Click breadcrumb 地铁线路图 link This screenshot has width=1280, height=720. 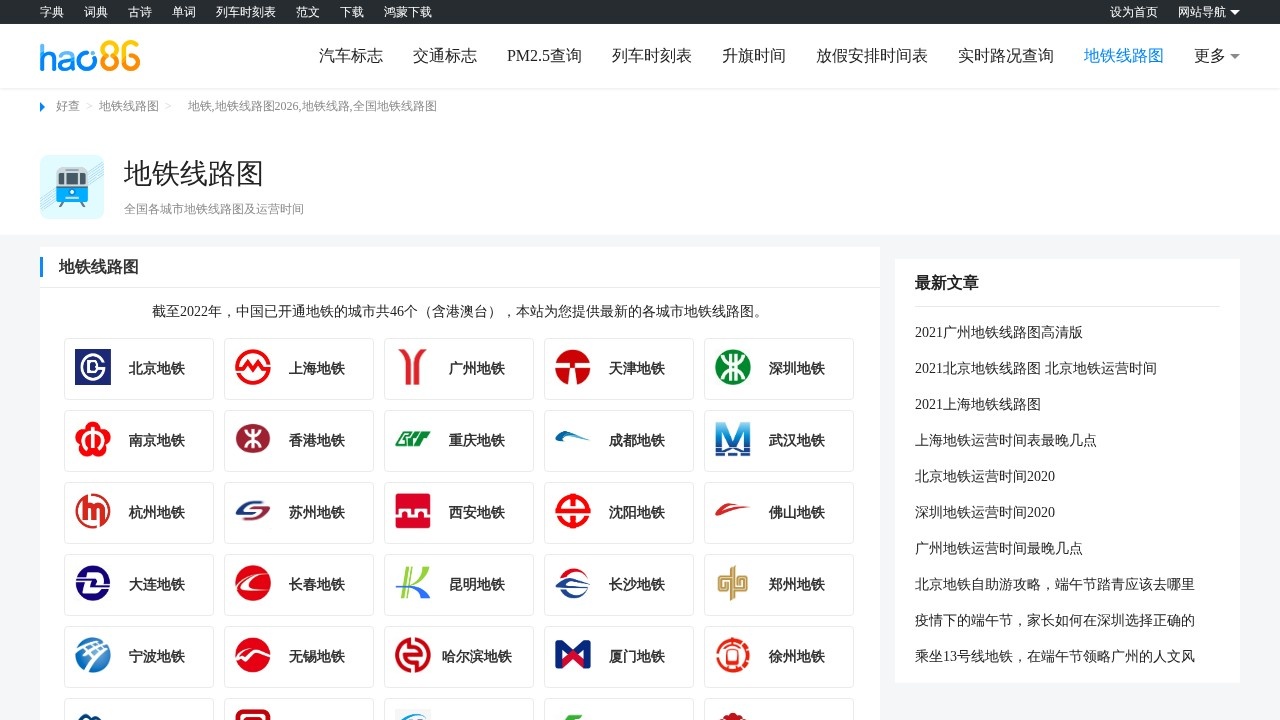pos(129,106)
